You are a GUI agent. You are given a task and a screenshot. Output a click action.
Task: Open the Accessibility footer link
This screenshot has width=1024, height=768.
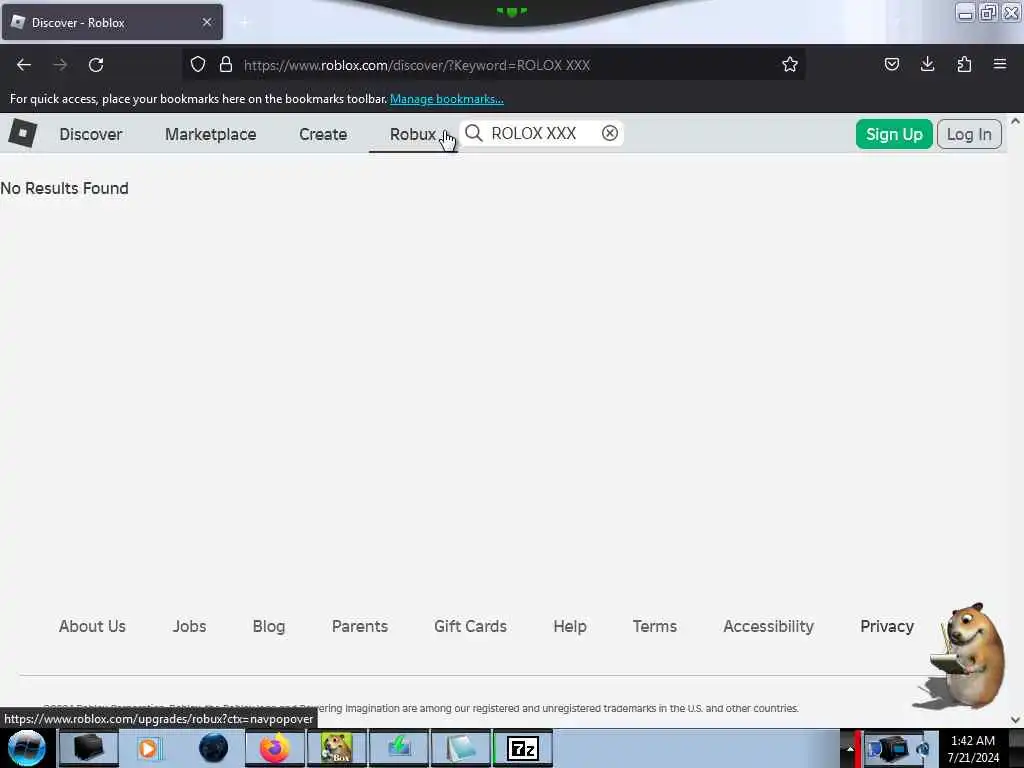[x=769, y=626]
